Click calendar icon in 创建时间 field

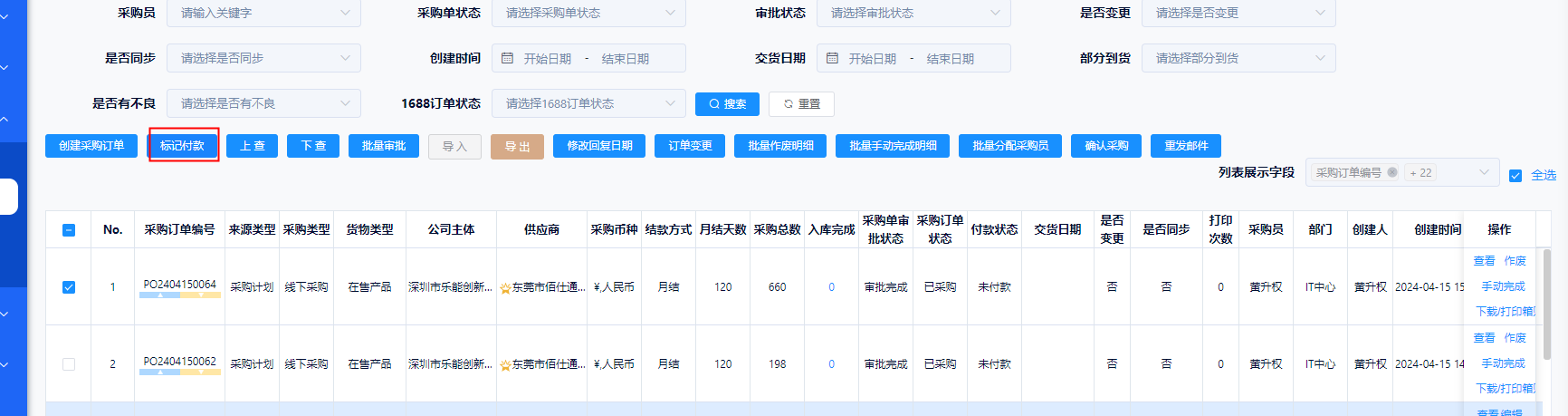(x=507, y=58)
